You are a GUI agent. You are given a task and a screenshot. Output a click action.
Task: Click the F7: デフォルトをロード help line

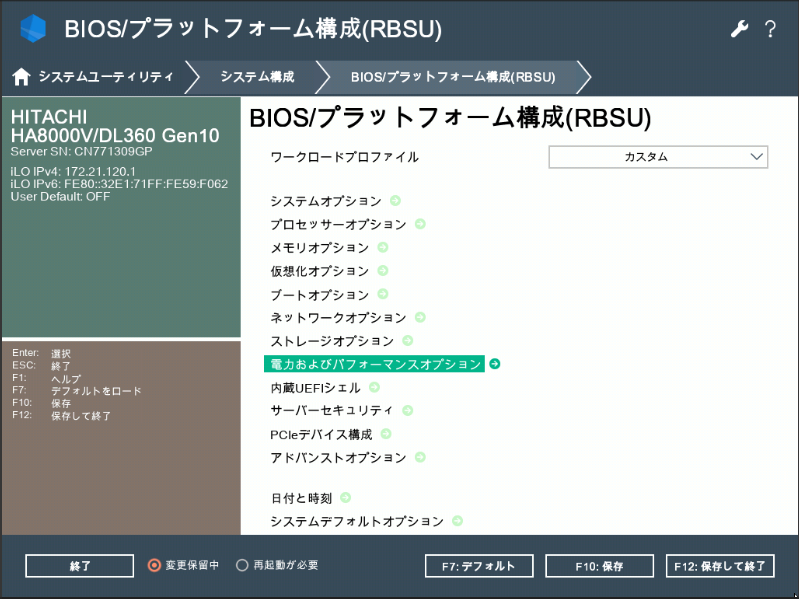77,391
